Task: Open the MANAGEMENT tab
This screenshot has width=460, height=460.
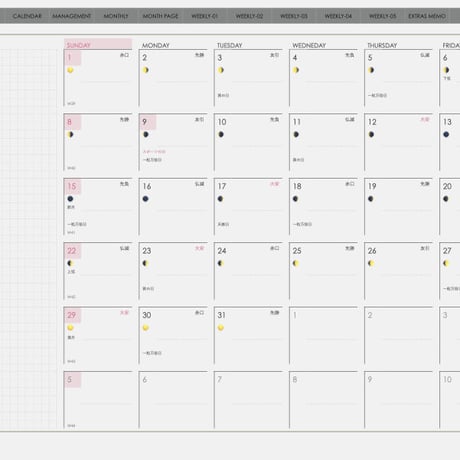Action: coord(72,16)
